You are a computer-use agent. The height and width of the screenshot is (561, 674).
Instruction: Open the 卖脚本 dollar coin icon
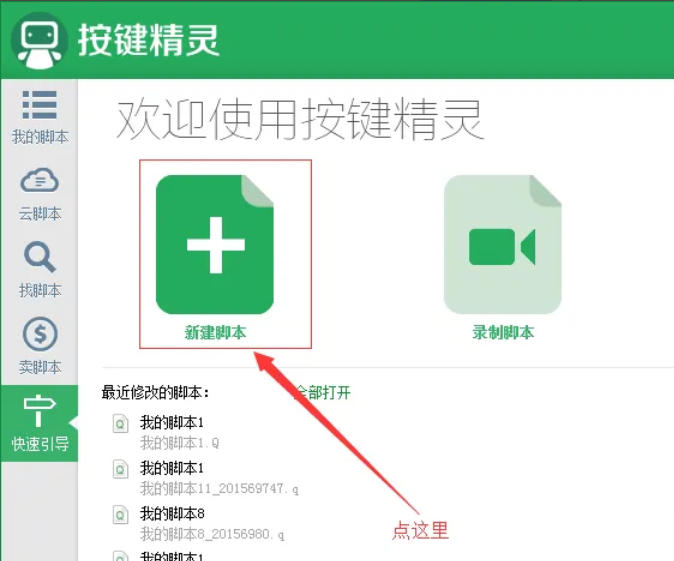coord(39,335)
